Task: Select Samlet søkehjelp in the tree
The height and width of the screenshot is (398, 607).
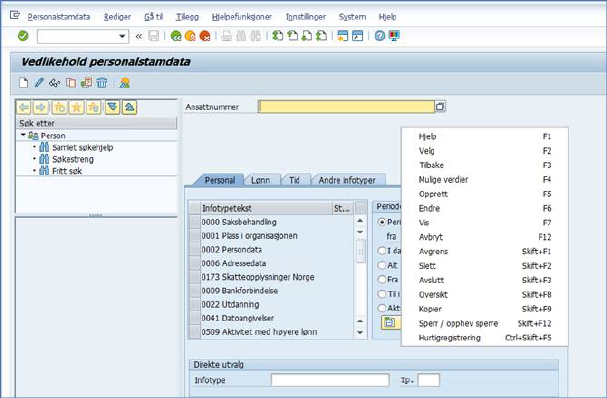Action: 82,148
